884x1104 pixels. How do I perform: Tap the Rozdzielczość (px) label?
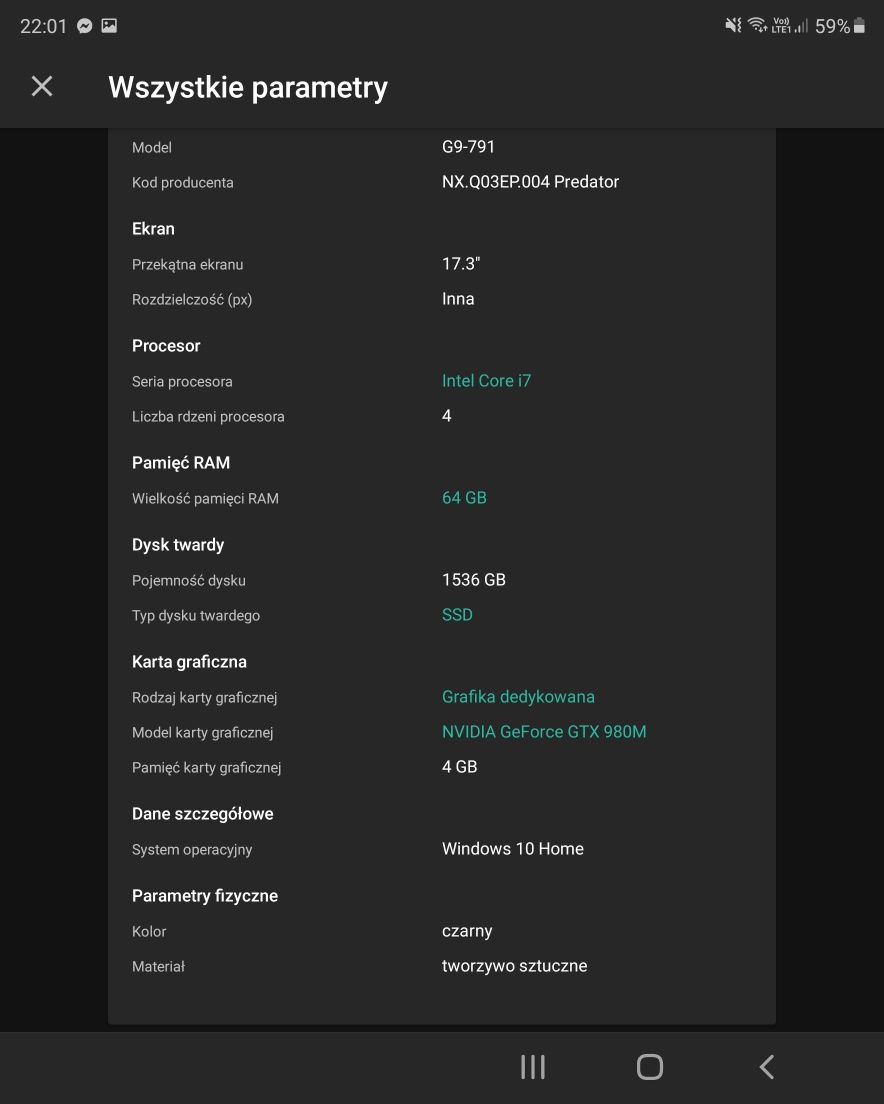pyautogui.click(x=191, y=299)
